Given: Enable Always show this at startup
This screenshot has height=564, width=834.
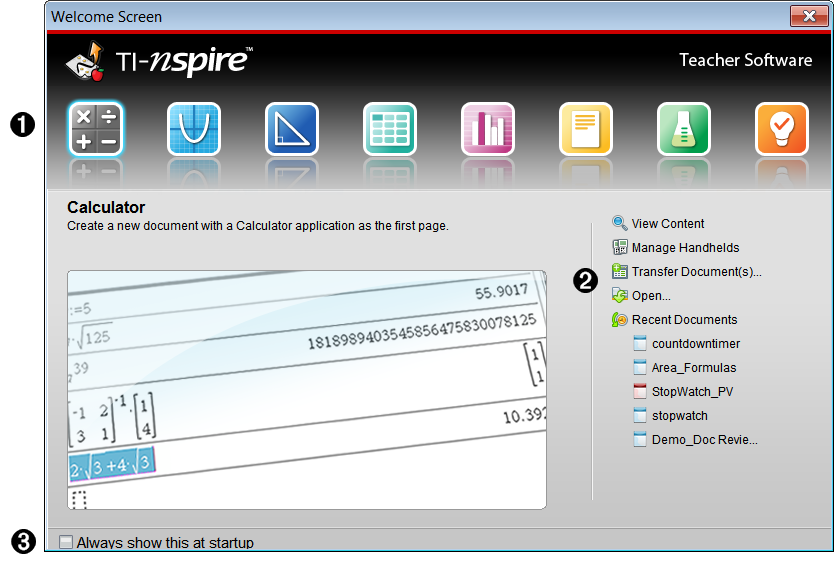Looking at the screenshot, I should pyautogui.click(x=66, y=542).
